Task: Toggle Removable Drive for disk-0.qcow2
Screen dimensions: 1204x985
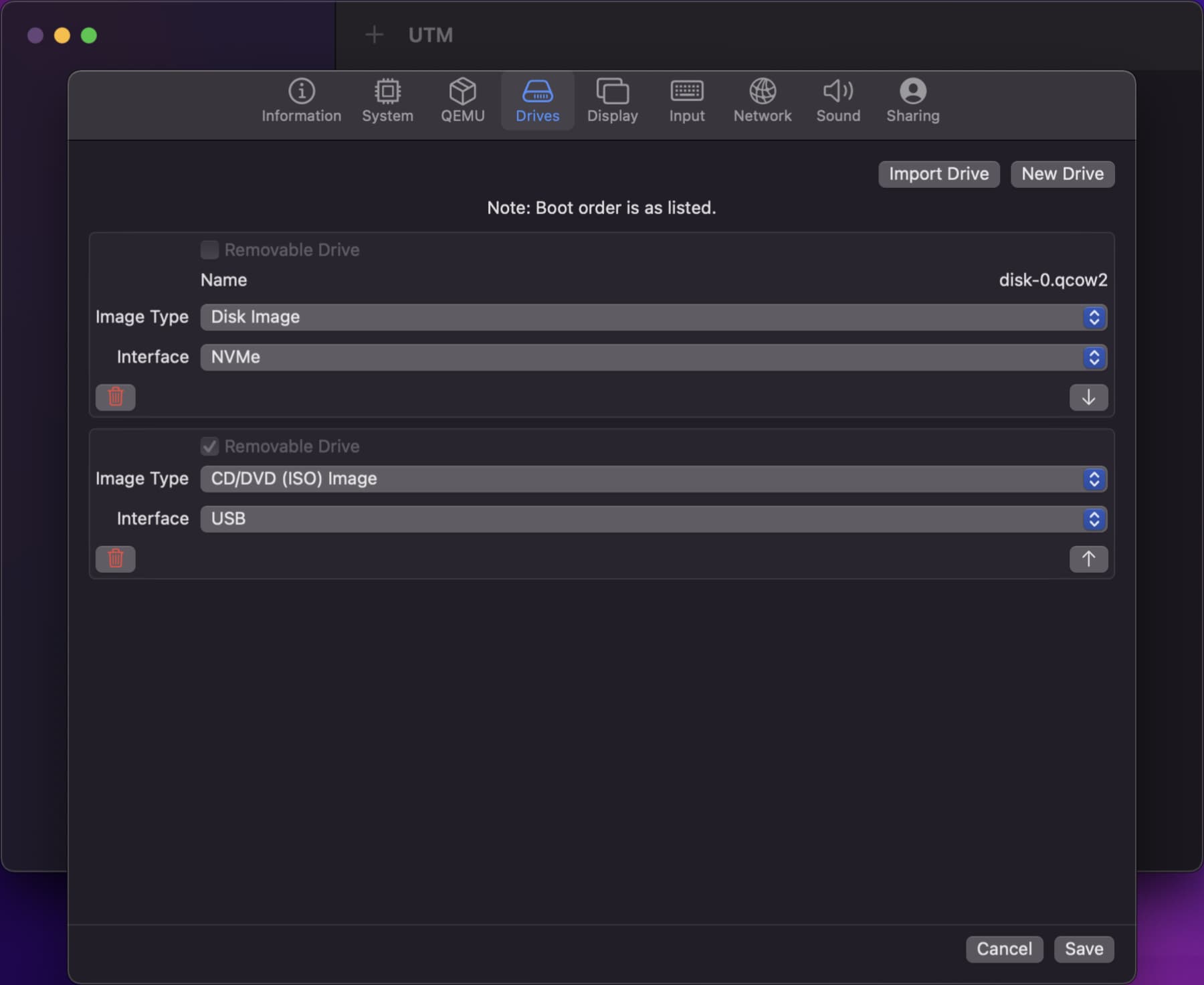Action: pyautogui.click(x=210, y=250)
